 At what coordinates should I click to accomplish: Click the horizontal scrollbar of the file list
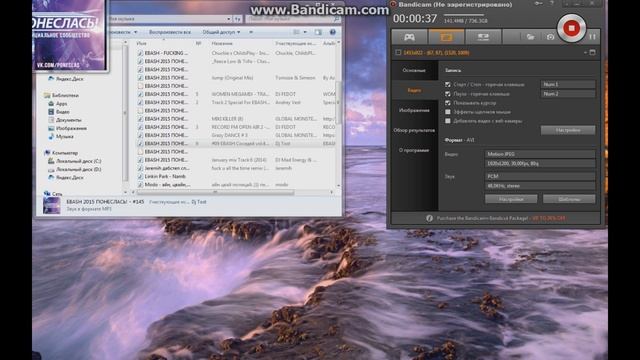tap(215, 192)
